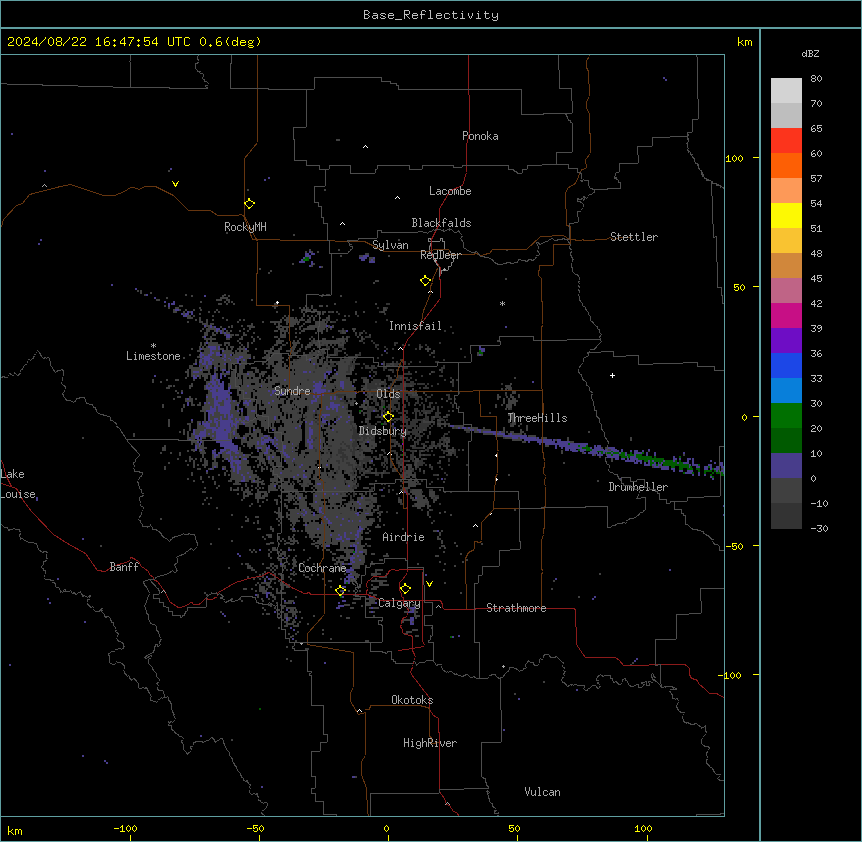The image size is (862, 842).
Task: Click the km unit label at top right
Action: tap(745, 42)
